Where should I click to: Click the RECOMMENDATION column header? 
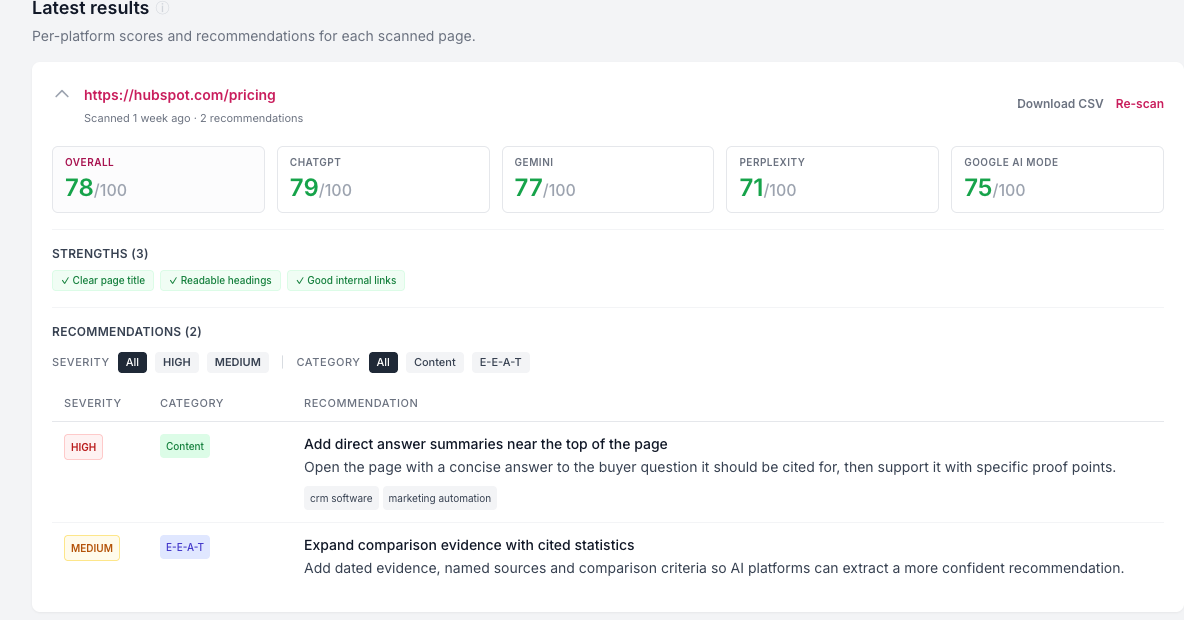click(361, 403)
